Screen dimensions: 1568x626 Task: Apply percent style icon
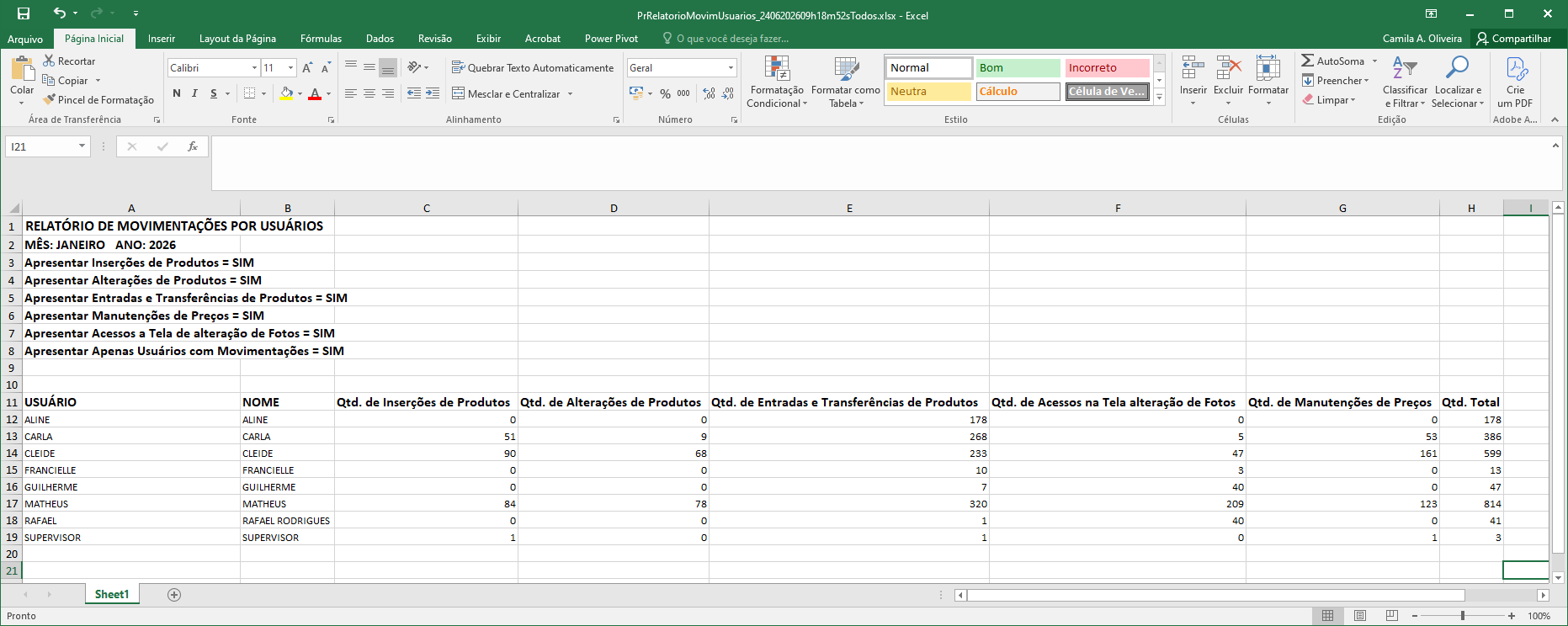[665, 93]
